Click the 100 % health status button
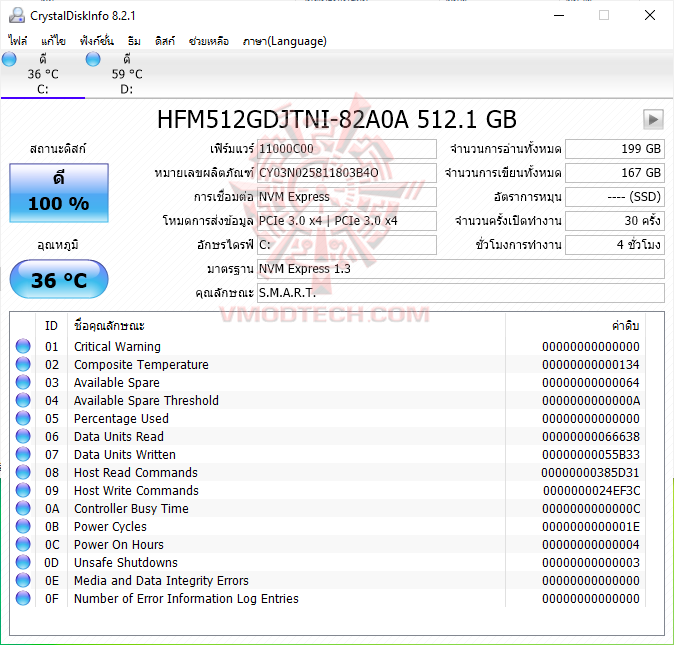 click(58, 193)
